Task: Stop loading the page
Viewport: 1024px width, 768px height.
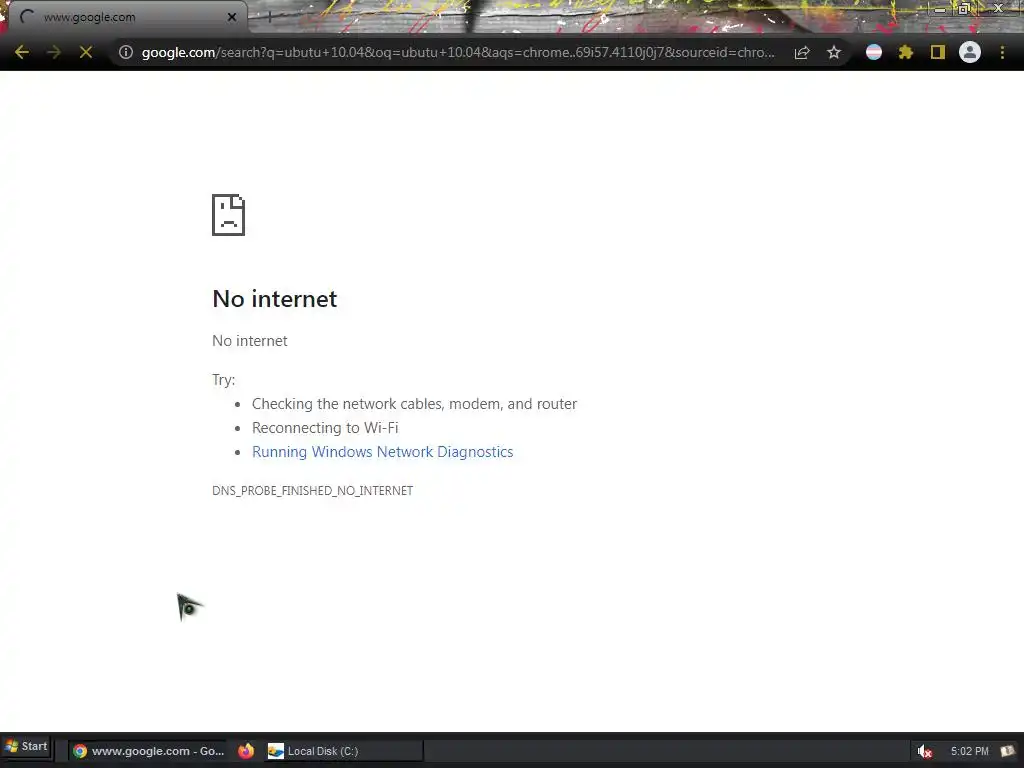Action: (x=86, y=52)
